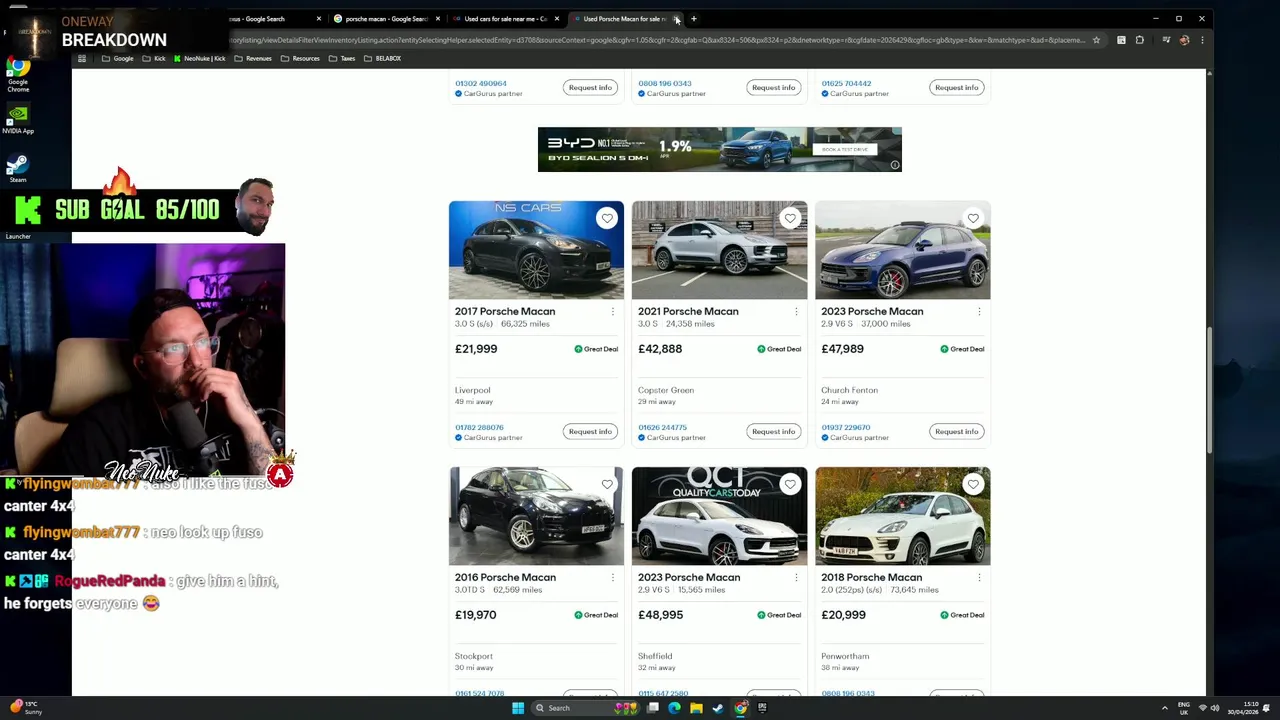The height and width of the screenshot is (720, 1280).
Task: Show hidden system tray icons
Action: [1164, 708]
